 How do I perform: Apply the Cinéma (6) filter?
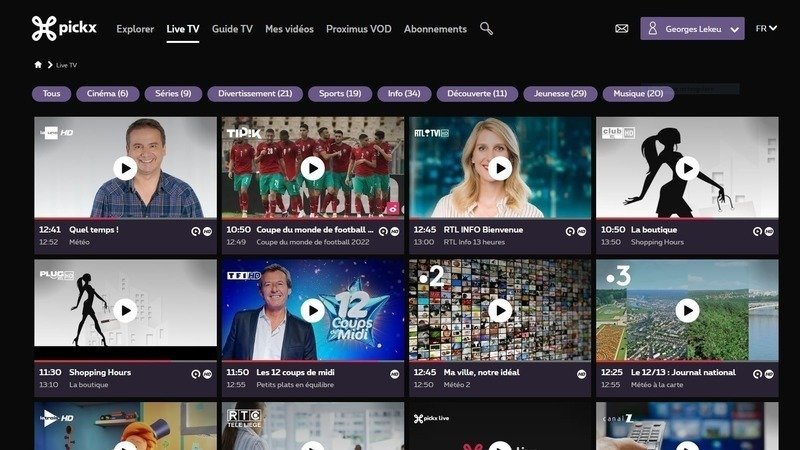click(107, 94)
